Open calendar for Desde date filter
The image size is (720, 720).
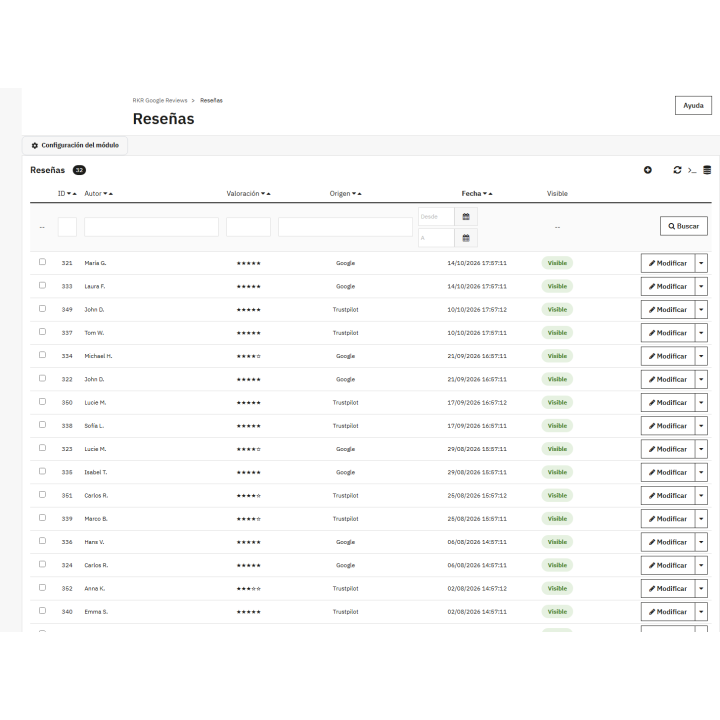pos(466,217)
